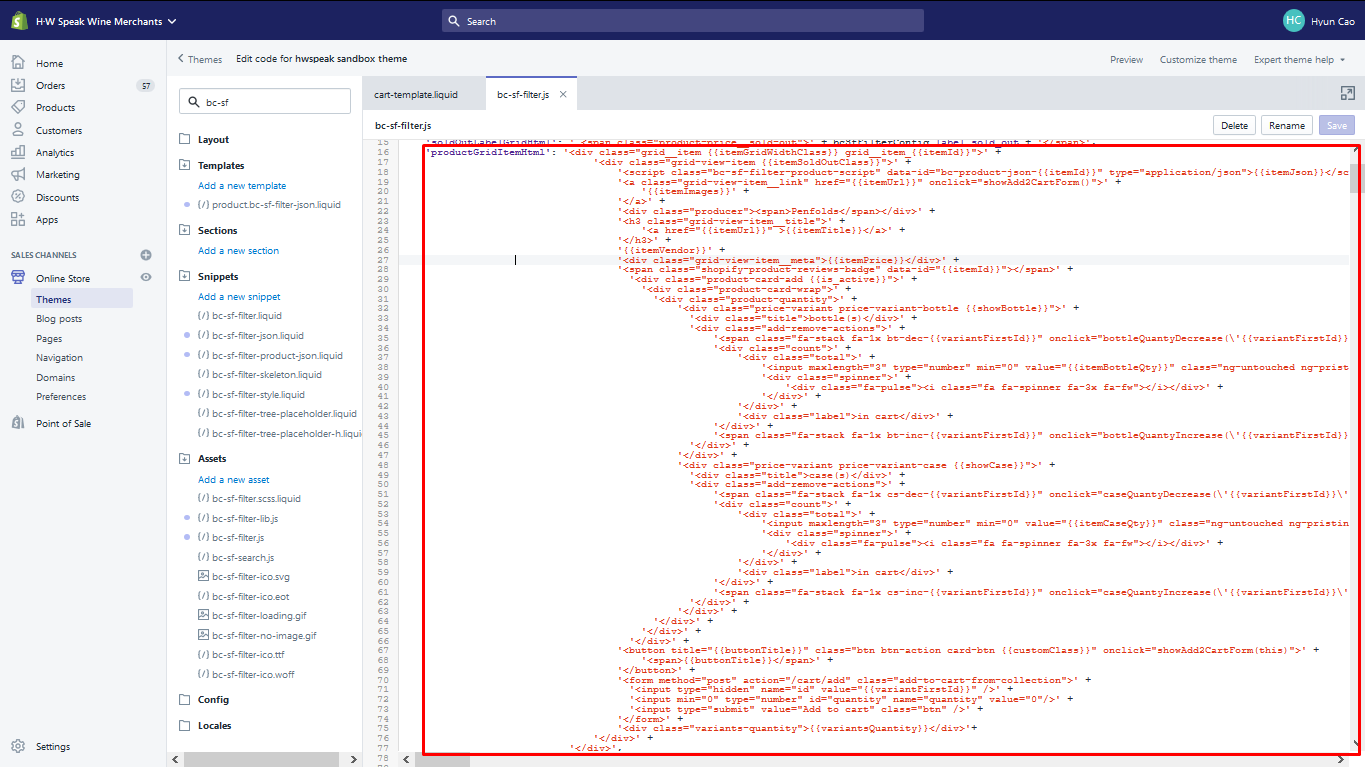
Task: Click Add a new asset
Action: tap(234, 479)
